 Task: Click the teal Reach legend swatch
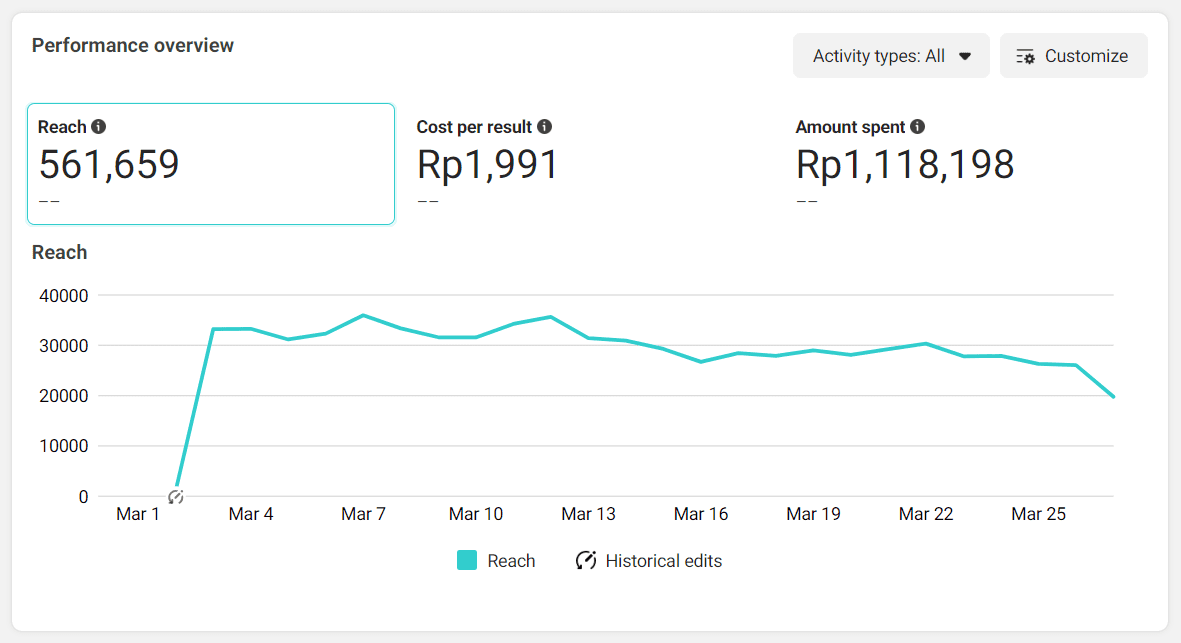pyautogui.click(x=467, y=561)
